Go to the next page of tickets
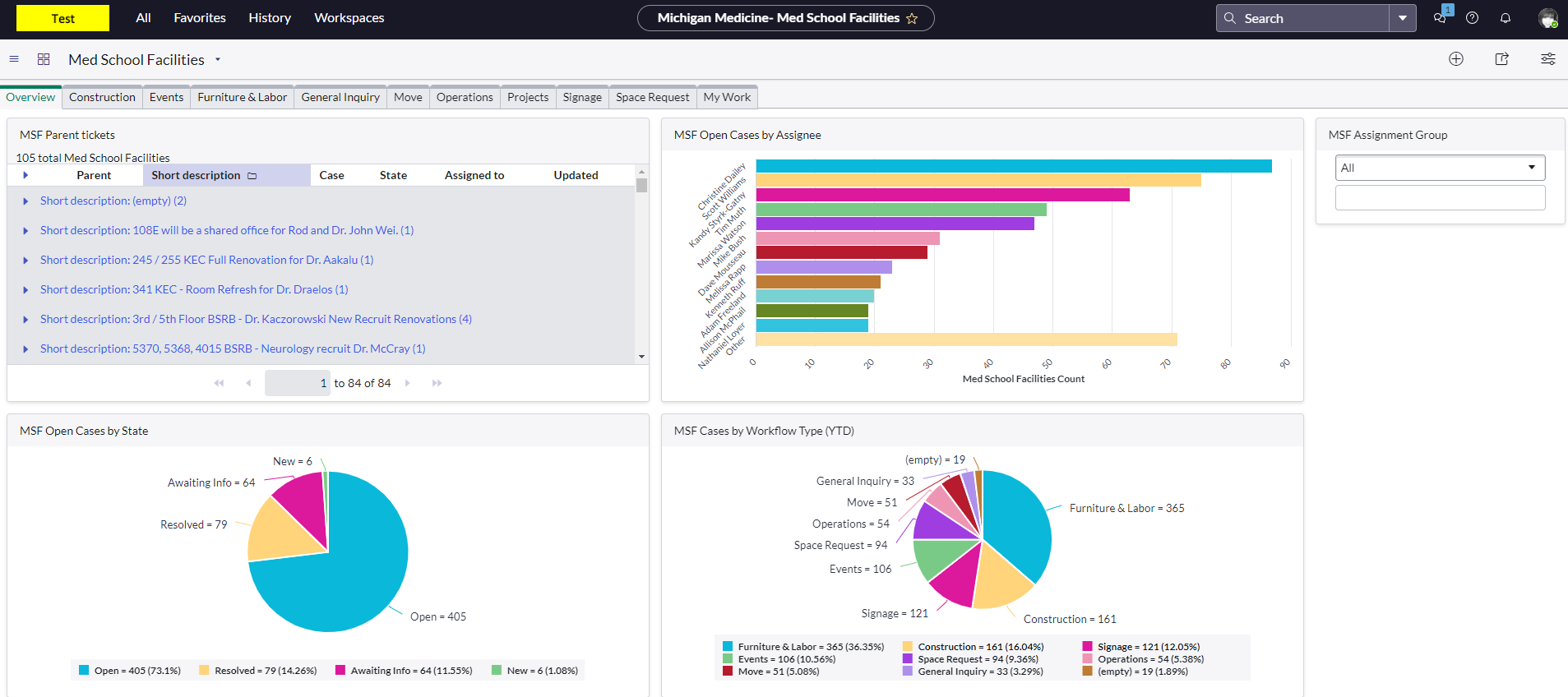The width and height of the screenshot is (1568, 697). click(407, 383)
